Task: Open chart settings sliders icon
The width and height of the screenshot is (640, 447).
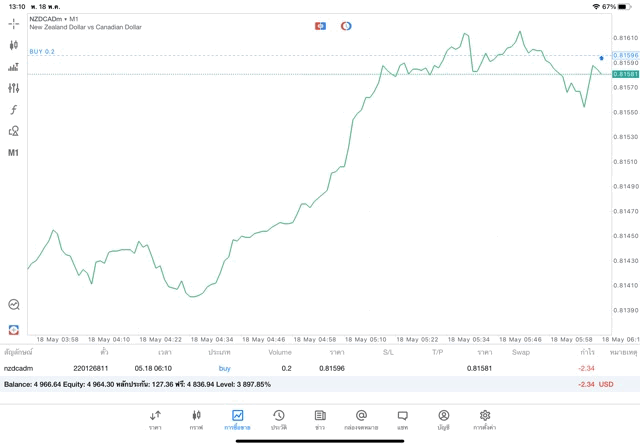Action: [x=13, y=88]
